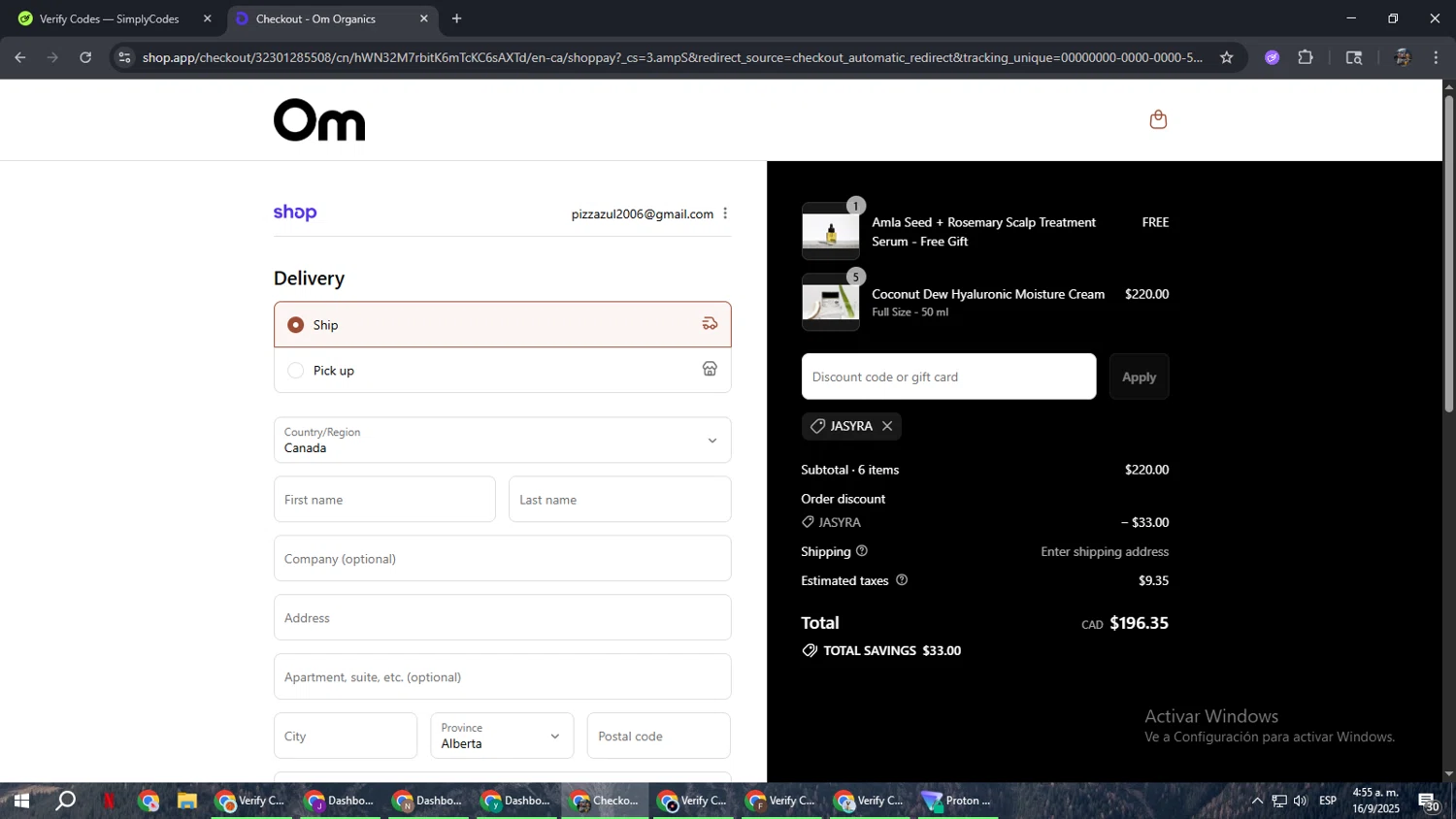
Task: Click the Apply discount button
Action: pos(1139,377)
